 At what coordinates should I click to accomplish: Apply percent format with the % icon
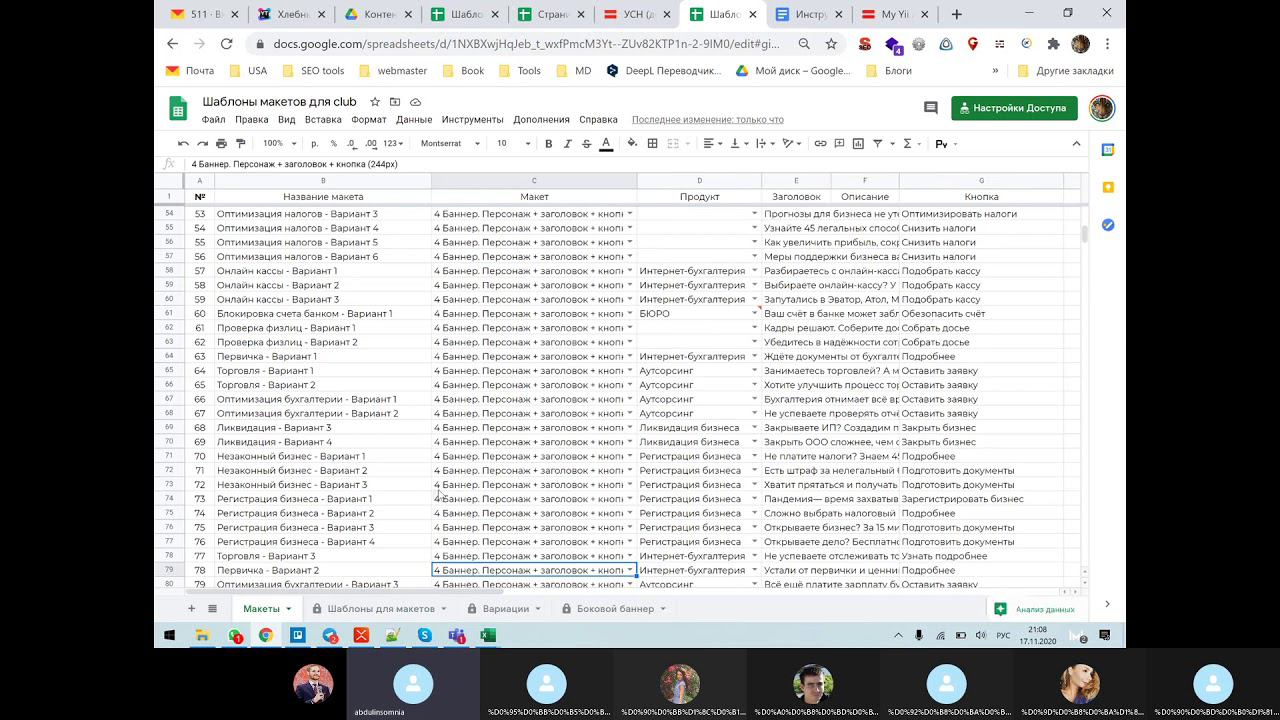333,143
